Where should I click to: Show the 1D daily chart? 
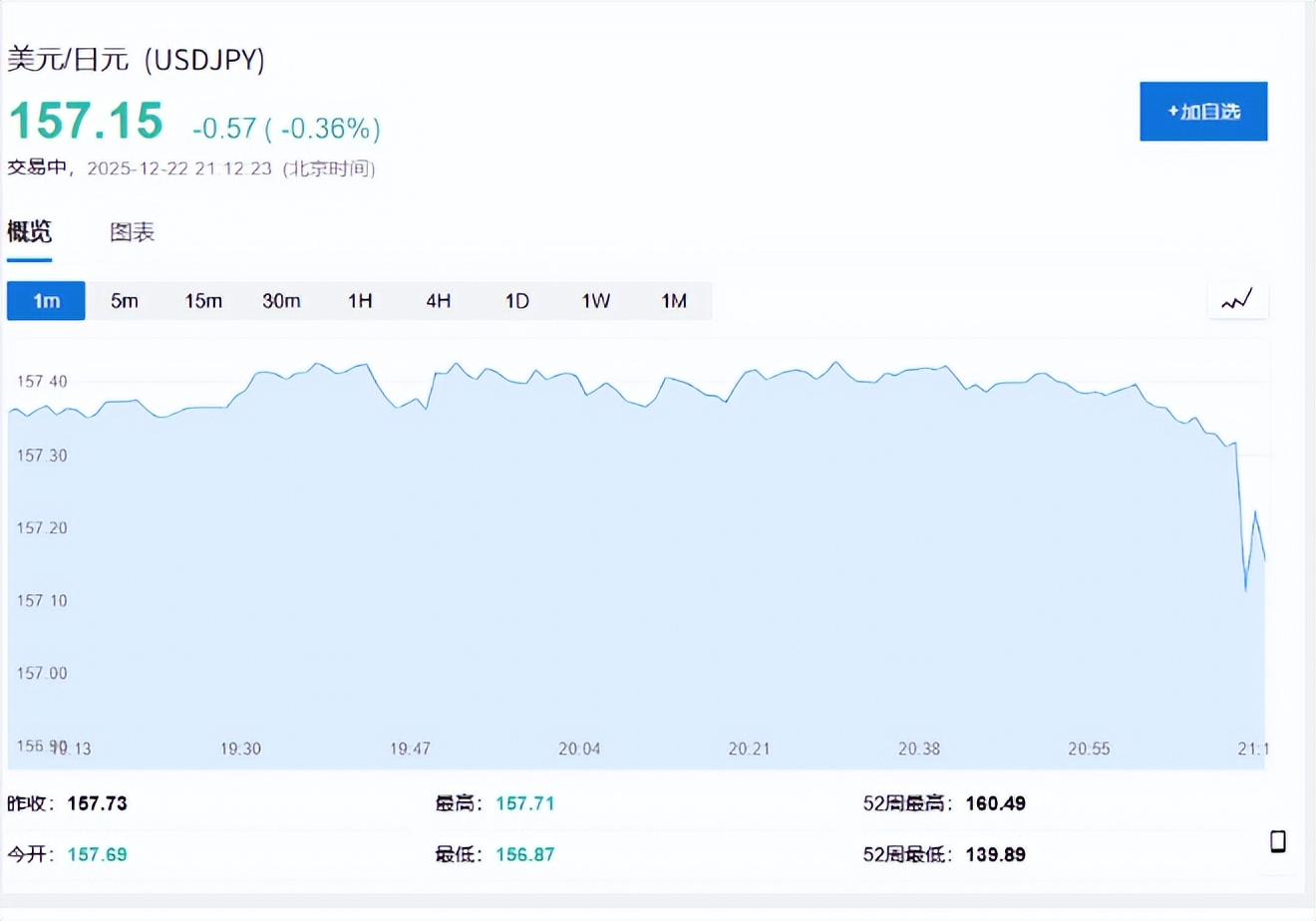point(516,301)
